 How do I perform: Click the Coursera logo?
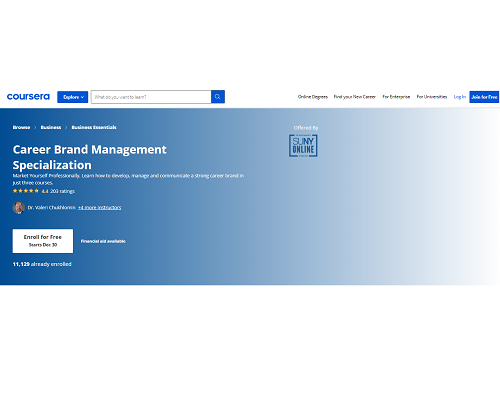click(x=28, y=97)
